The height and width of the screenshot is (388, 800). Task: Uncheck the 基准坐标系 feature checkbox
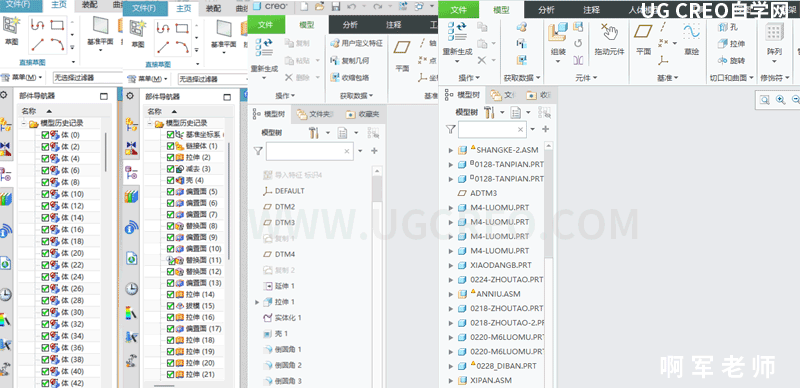point(170,134)
